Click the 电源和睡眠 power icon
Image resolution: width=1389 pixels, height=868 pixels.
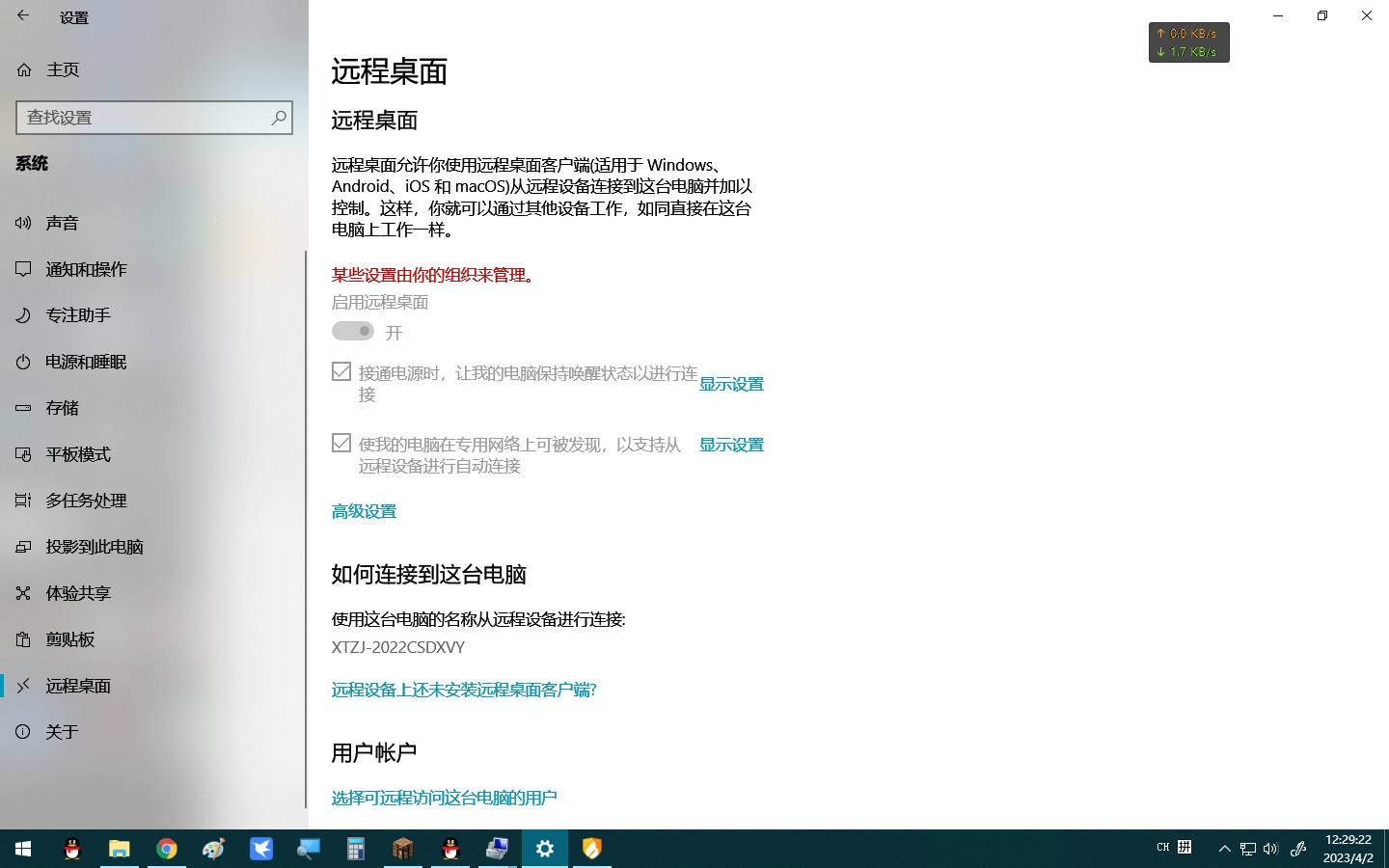23,362
